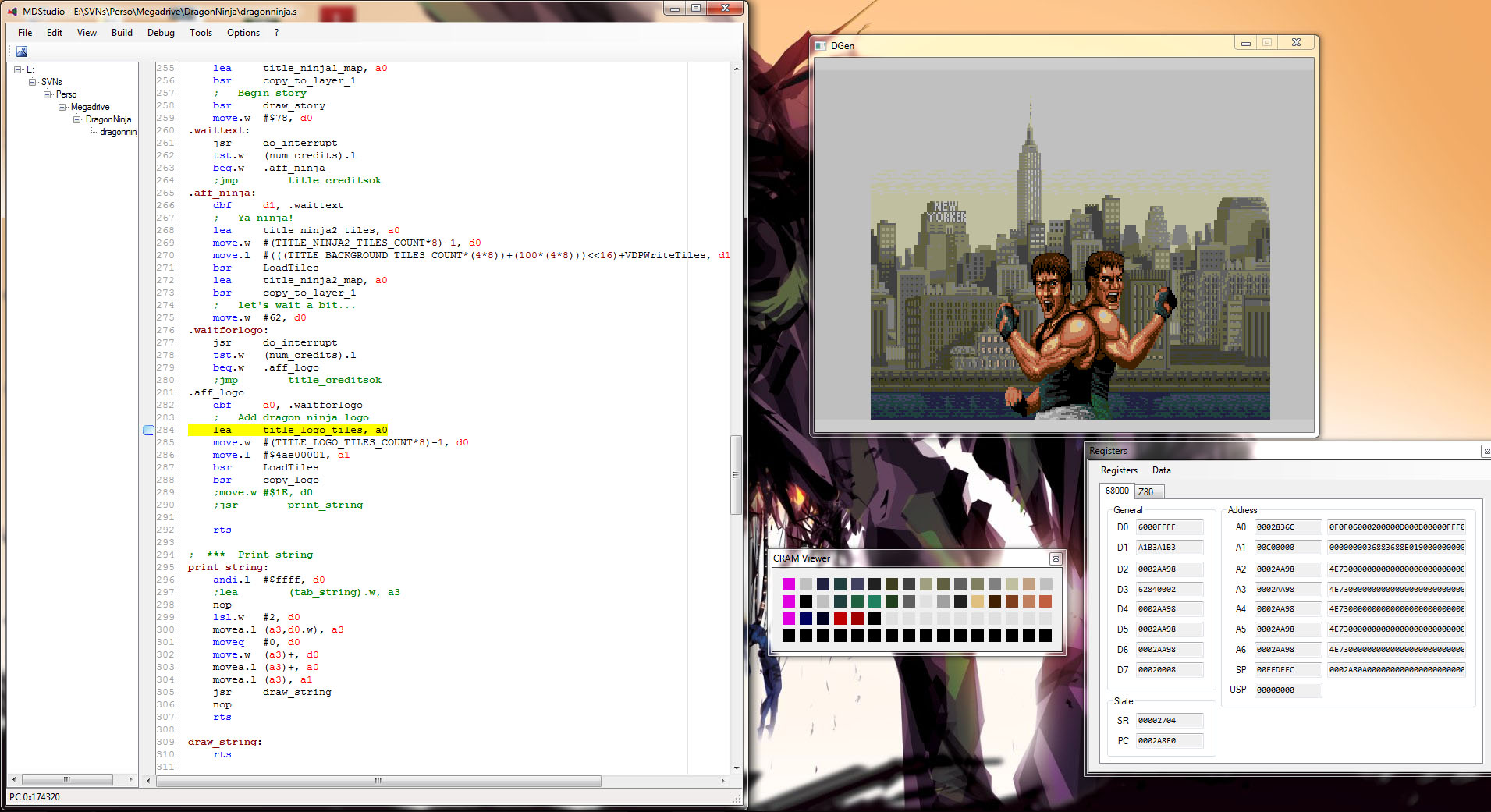Open the Options menu

(x=243, y=33)
